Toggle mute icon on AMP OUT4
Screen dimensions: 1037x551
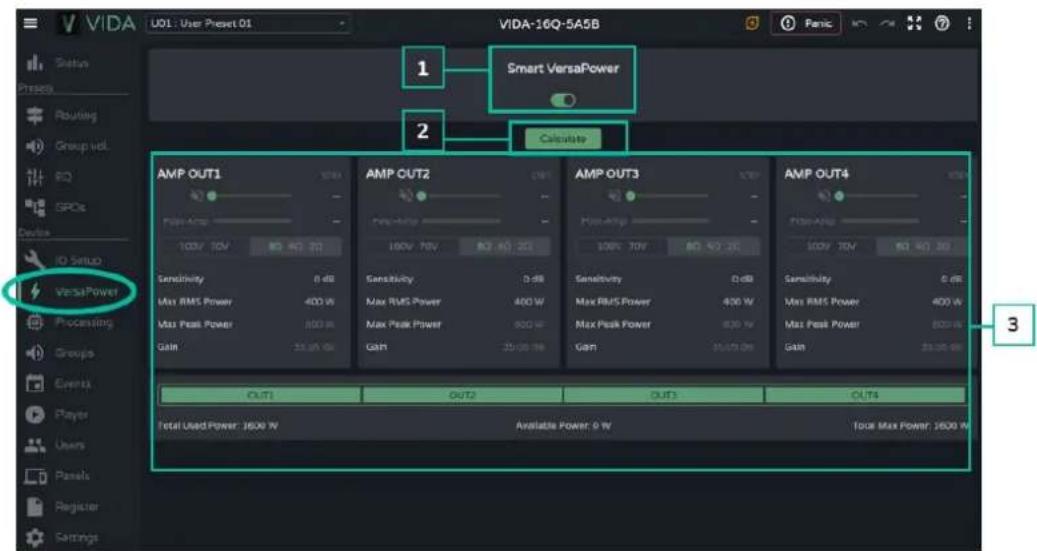pos(823,196)
